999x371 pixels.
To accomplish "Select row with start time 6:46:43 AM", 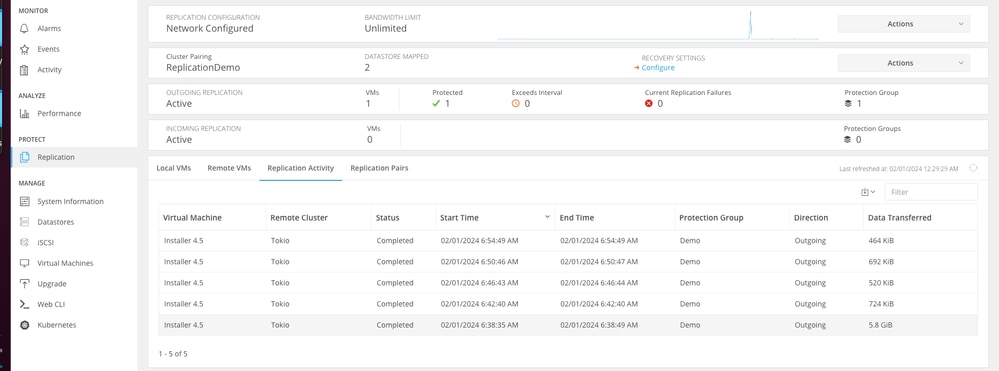I will (568, 283).
